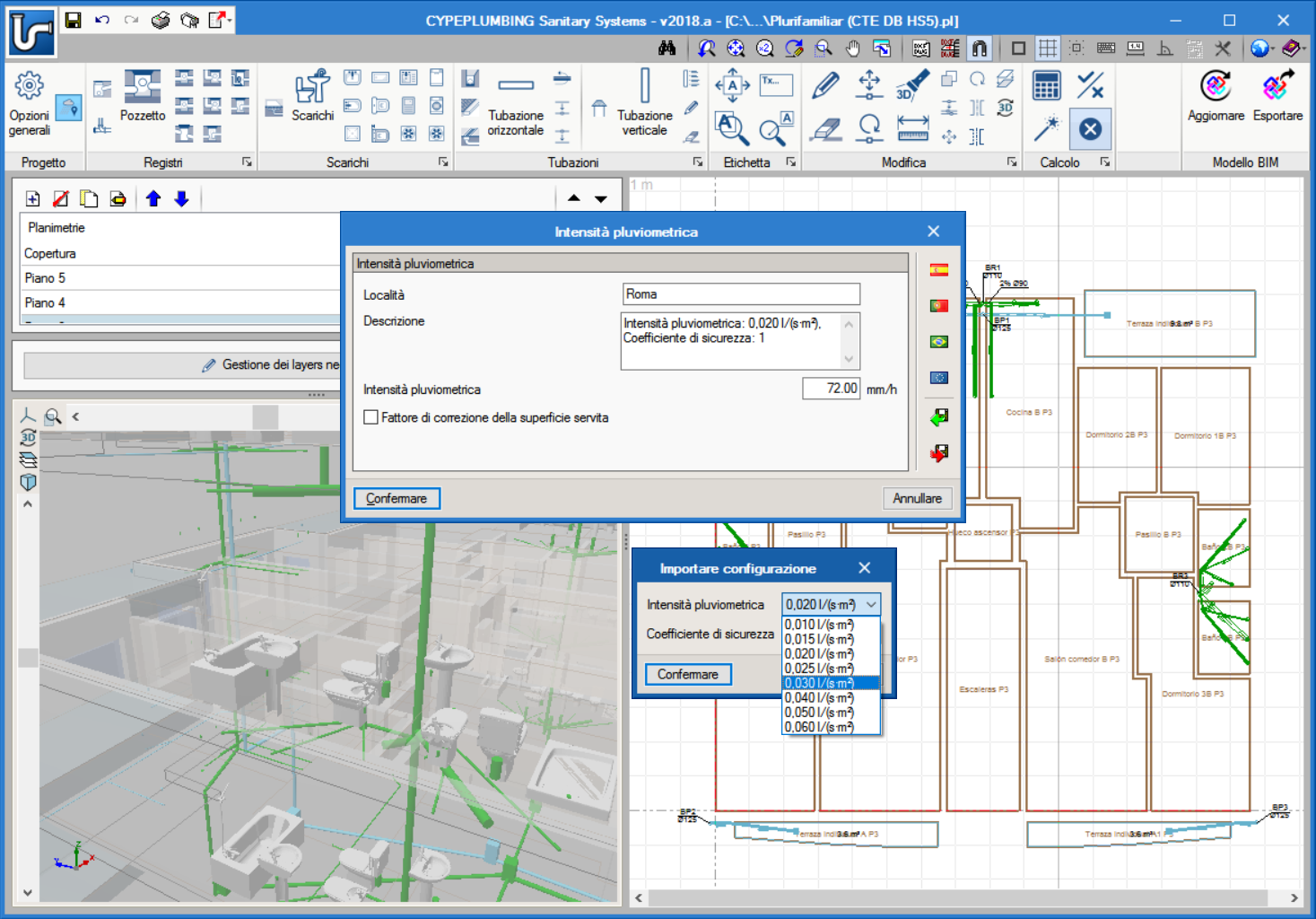Toggle the magnet object snap button
1316x919 pixels.
click(x=980, y=48)
